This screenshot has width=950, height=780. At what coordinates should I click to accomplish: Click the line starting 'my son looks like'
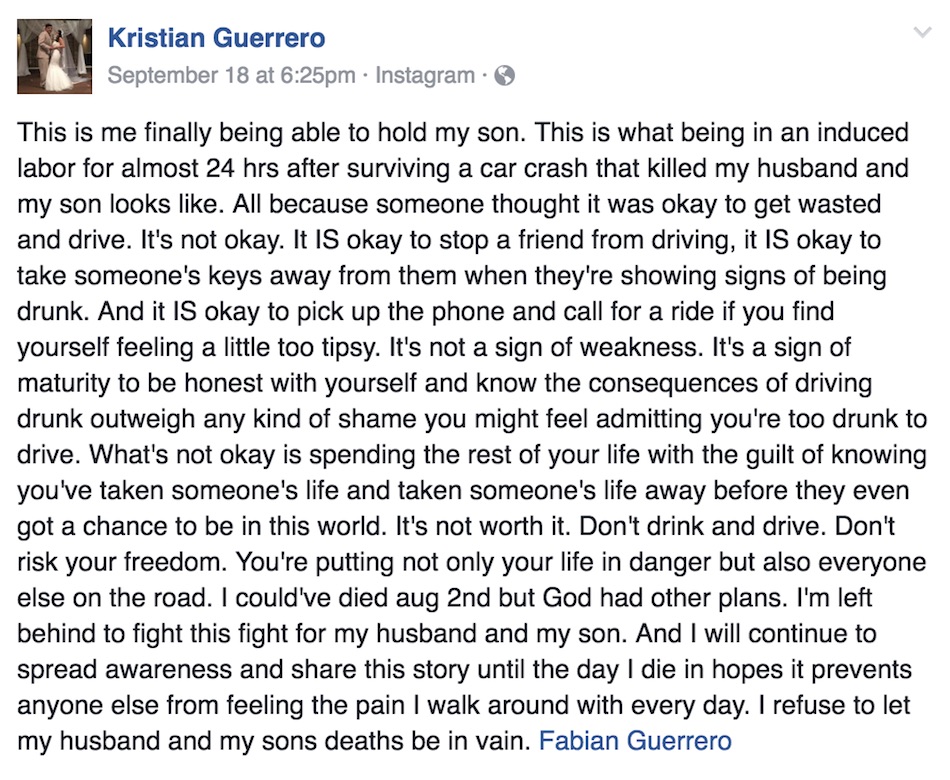coord(449,204)
